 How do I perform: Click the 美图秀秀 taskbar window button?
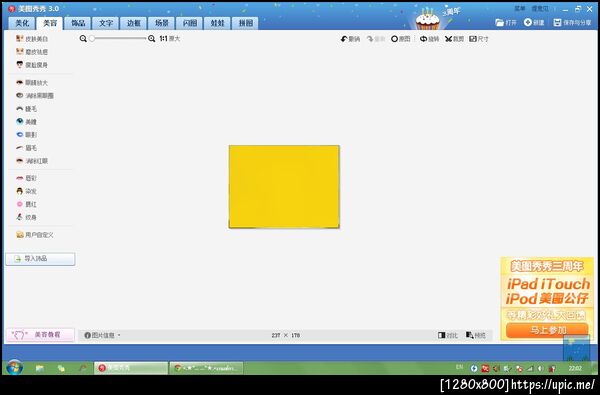[x=131, y=368]
